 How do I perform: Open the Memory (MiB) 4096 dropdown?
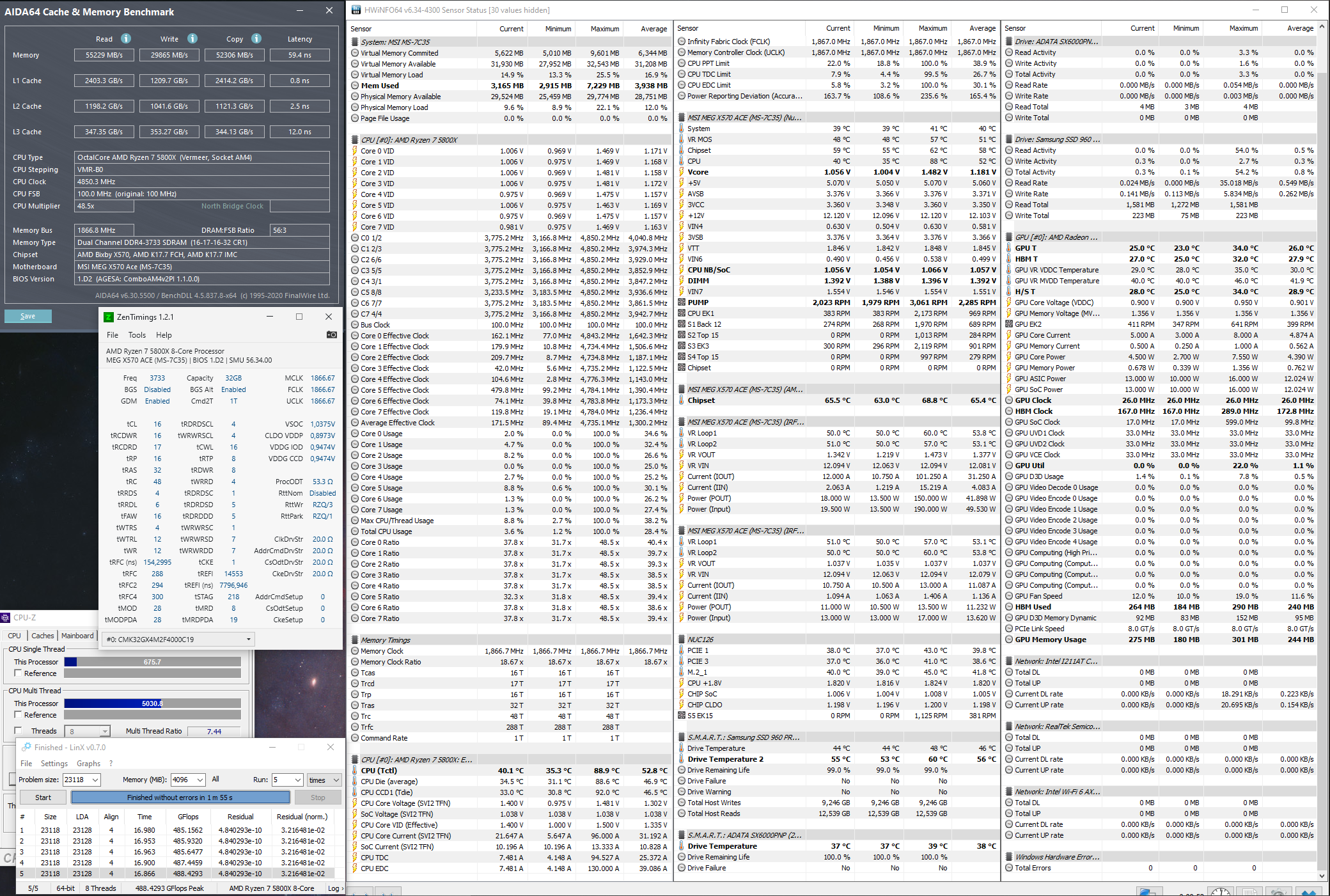[200, 780]
